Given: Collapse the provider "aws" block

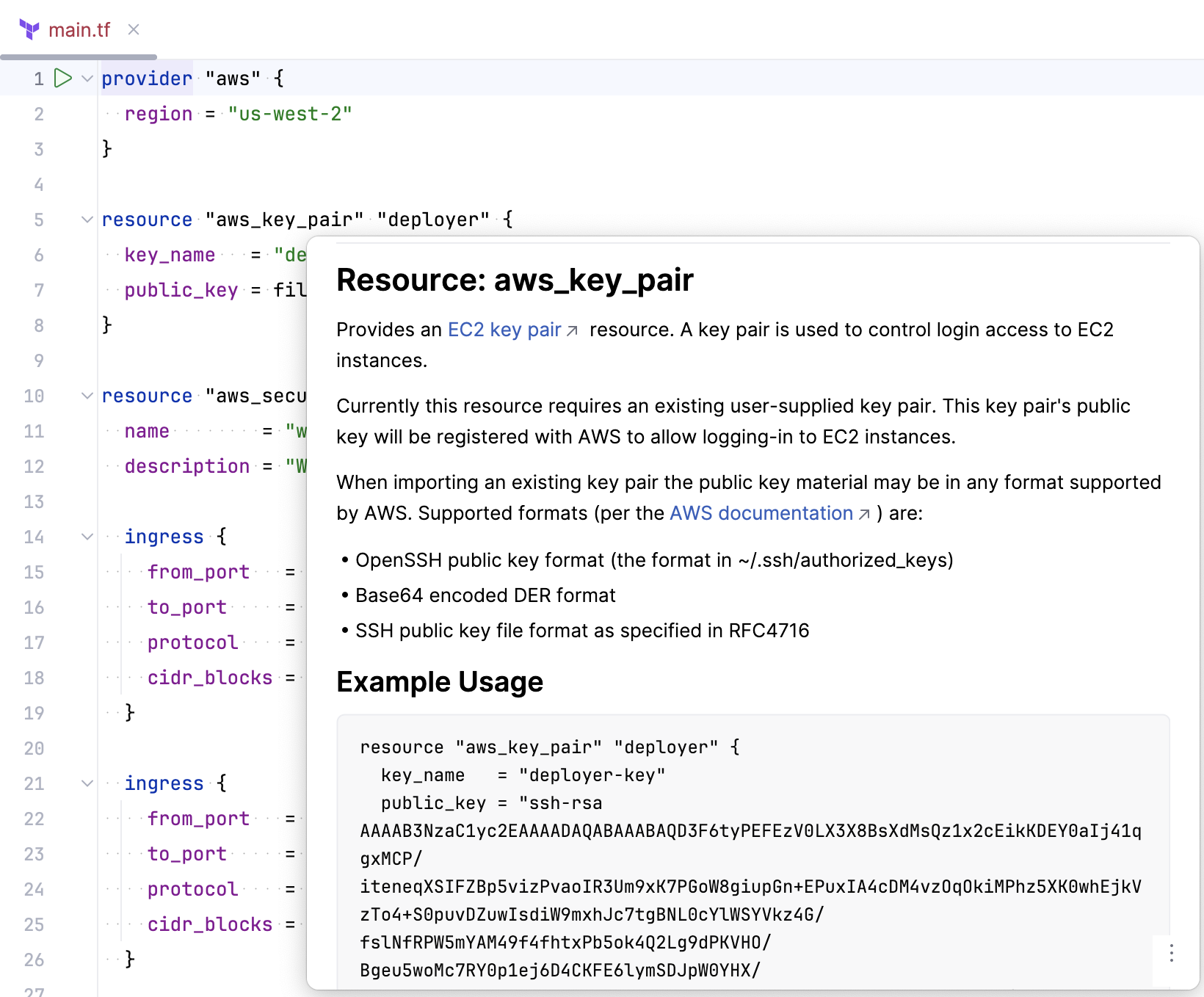Looking at the screenshot, I should (x=87, y=78).
